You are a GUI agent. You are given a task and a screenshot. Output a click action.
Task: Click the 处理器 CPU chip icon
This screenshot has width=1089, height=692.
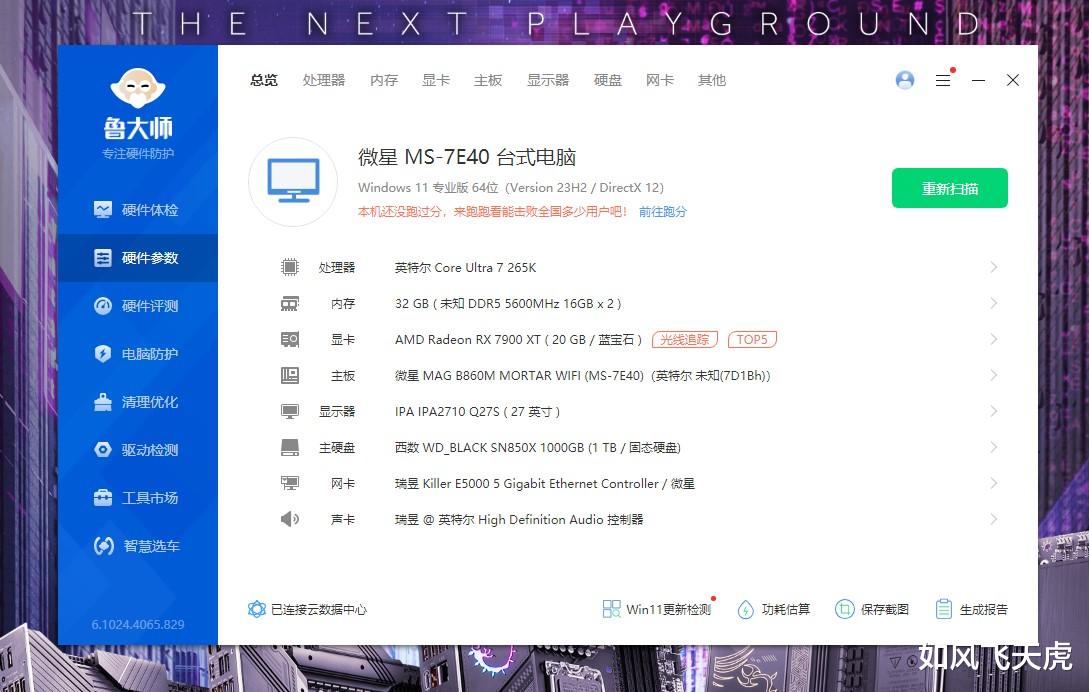(290, 267)
